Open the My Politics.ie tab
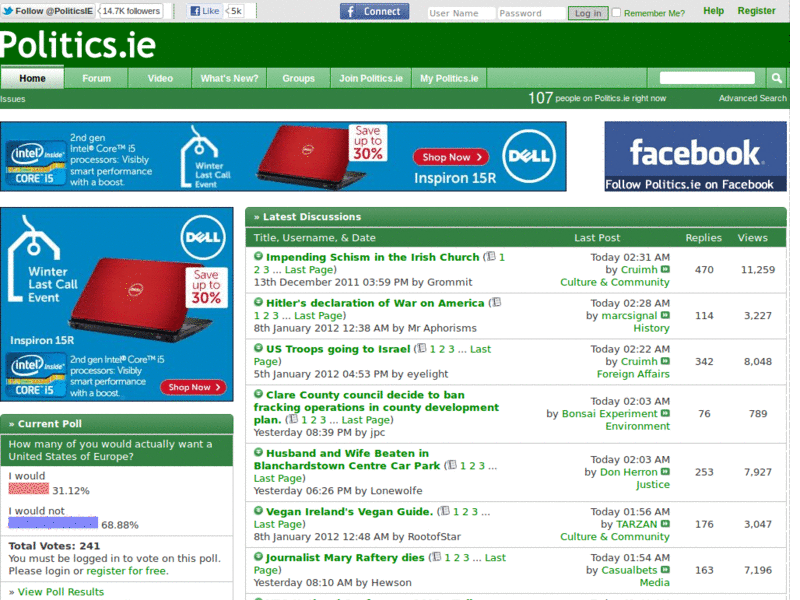800x600 pixels. pos(449,78)
